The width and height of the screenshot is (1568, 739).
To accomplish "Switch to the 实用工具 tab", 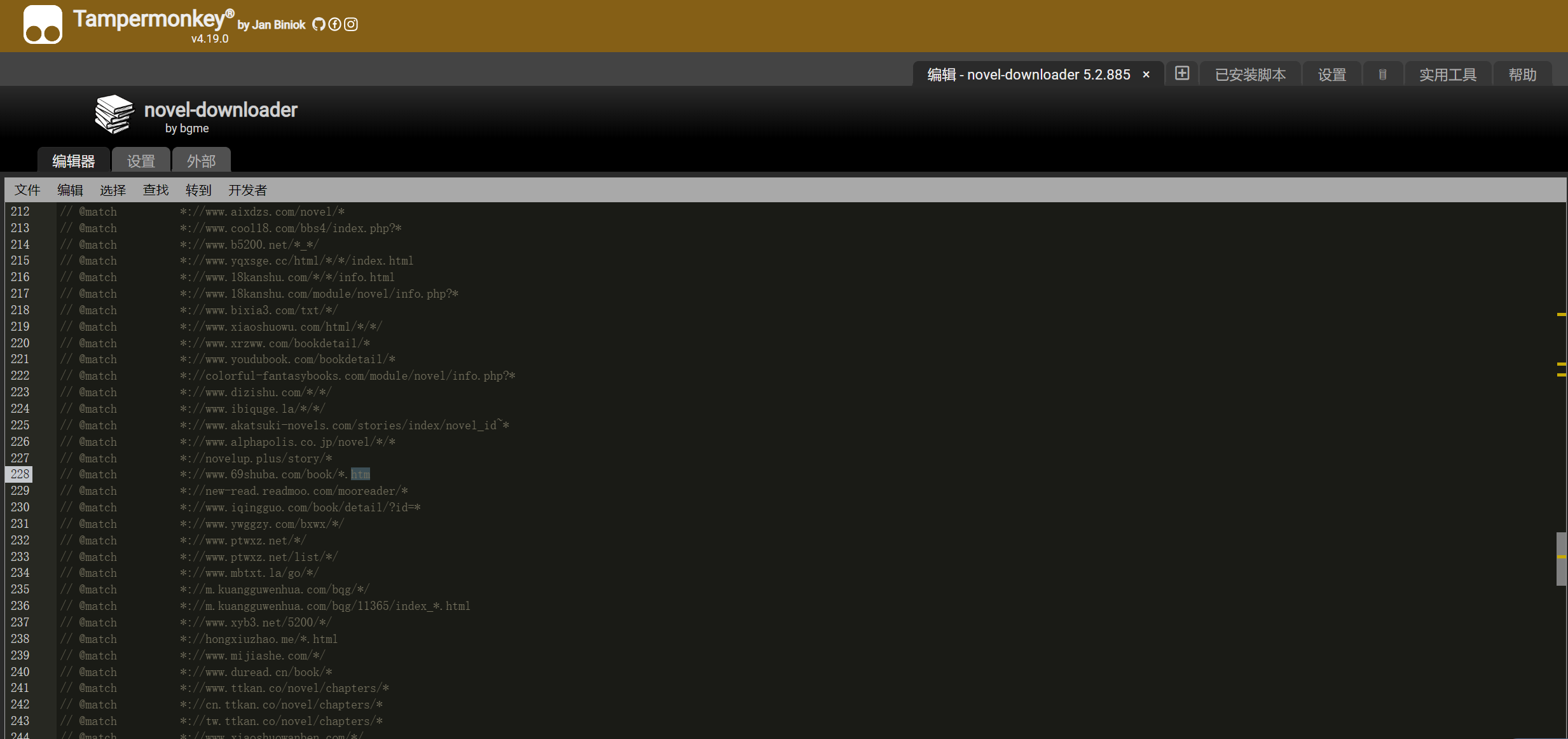I will click(1449, 74).
